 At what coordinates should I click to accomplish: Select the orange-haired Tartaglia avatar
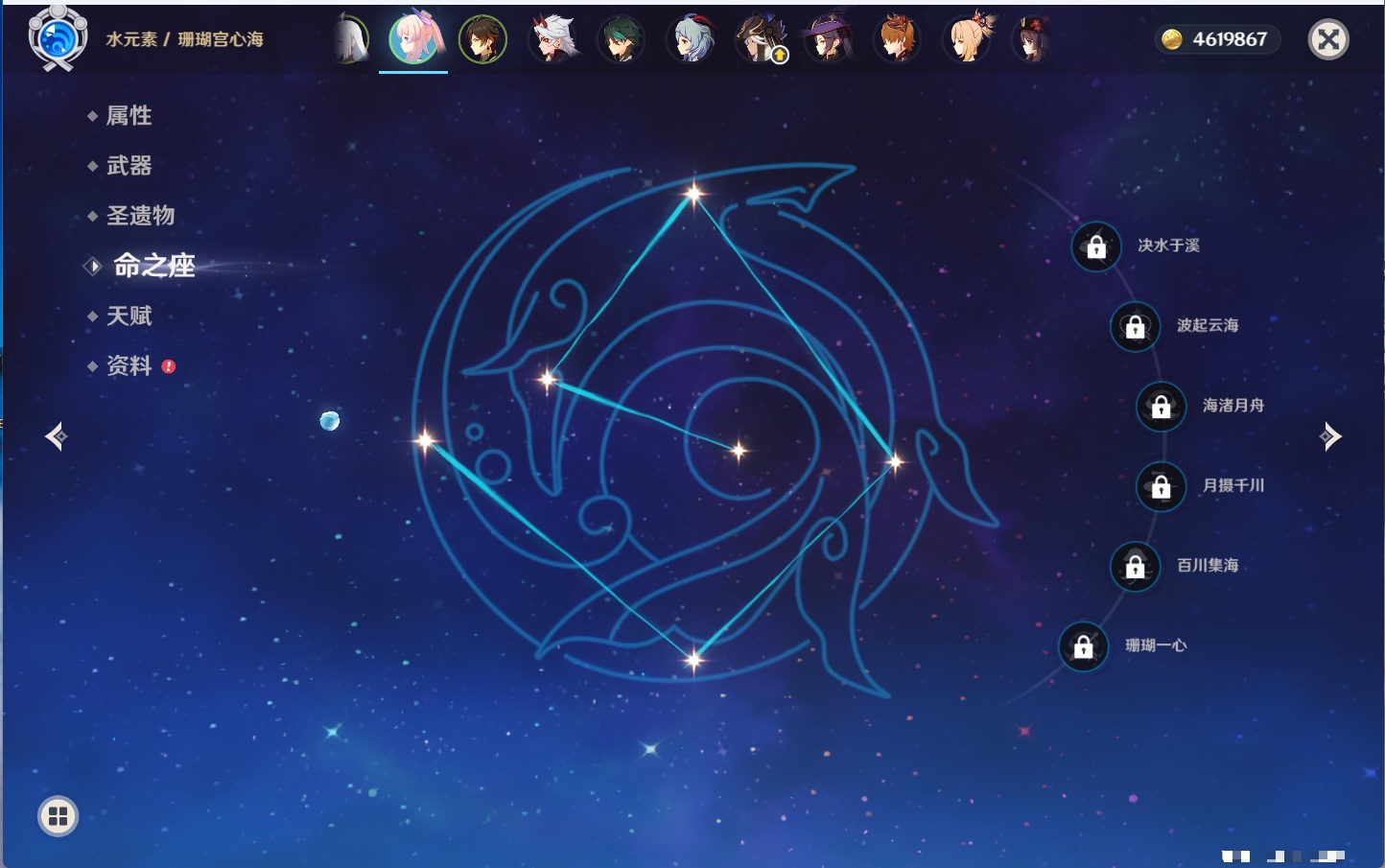[898, 40]
